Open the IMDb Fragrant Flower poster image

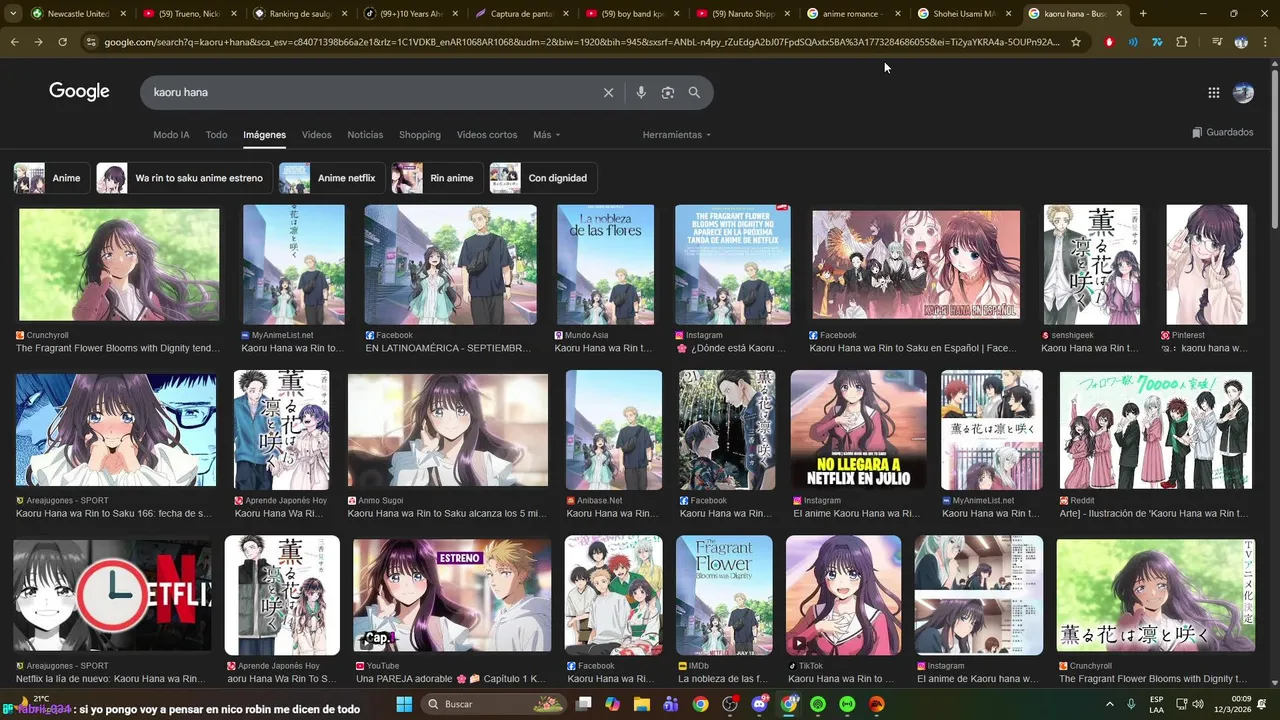click(x=724, y=596)
